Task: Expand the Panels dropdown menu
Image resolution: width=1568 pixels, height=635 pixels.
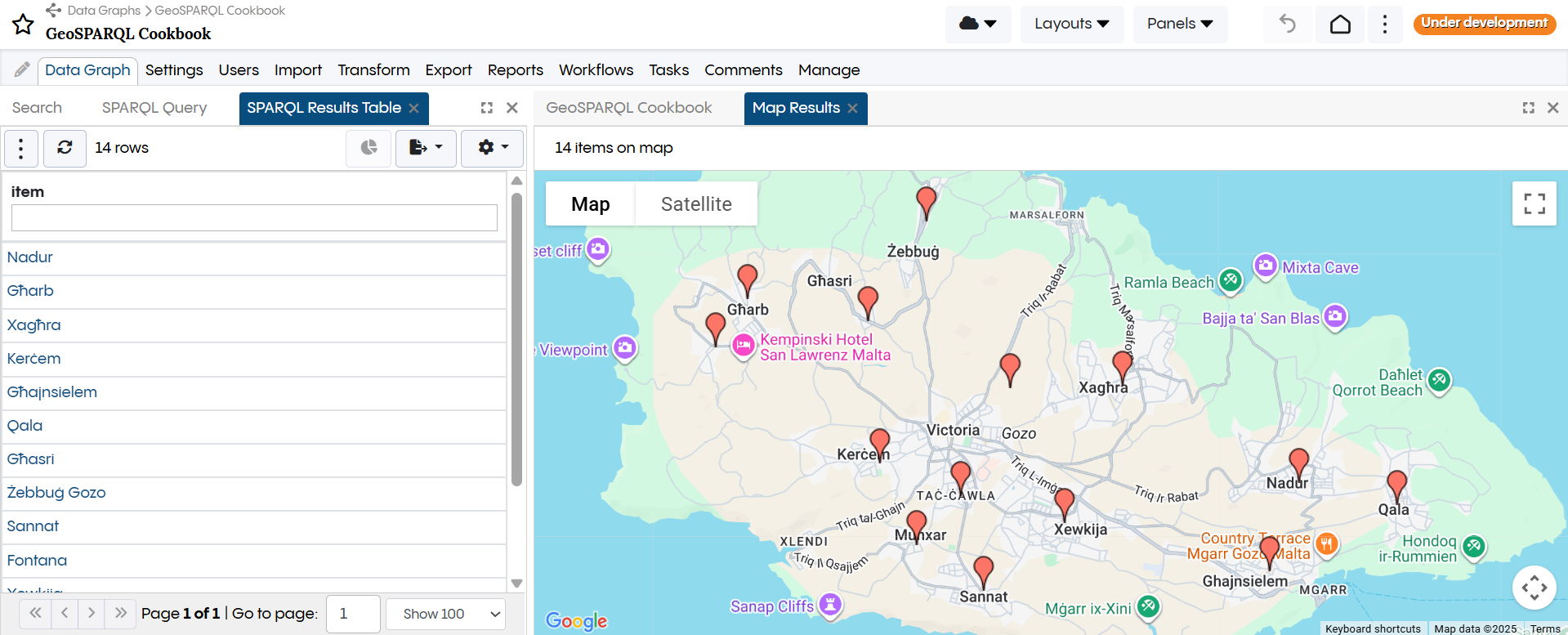Action: [1179, 24]
